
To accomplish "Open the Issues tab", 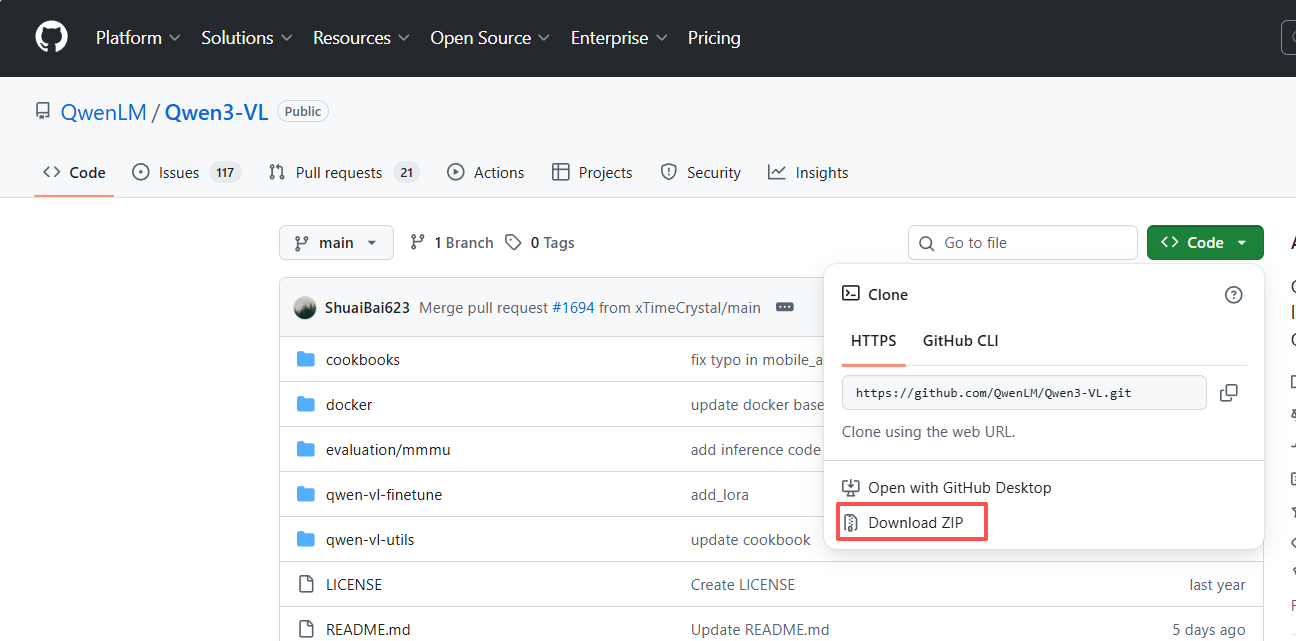I will [x=187, y=172].
